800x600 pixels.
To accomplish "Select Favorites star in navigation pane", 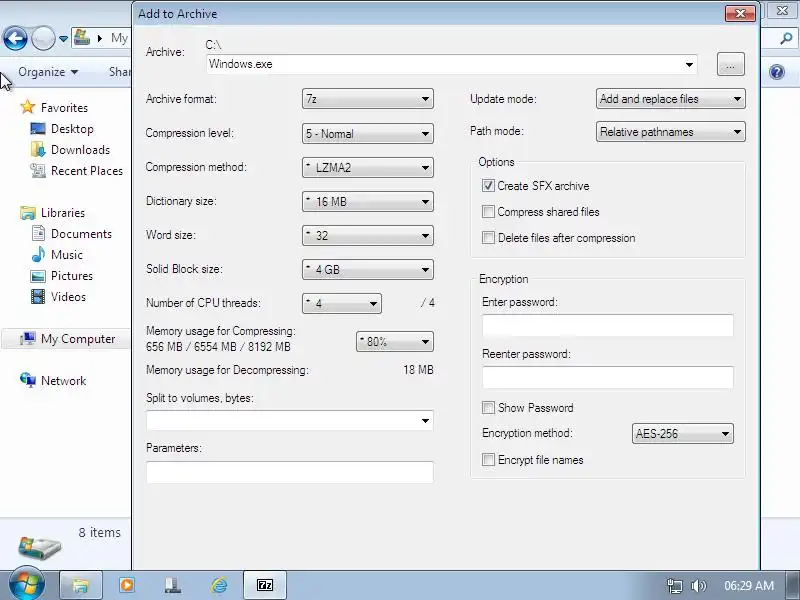I will (28, 107).
